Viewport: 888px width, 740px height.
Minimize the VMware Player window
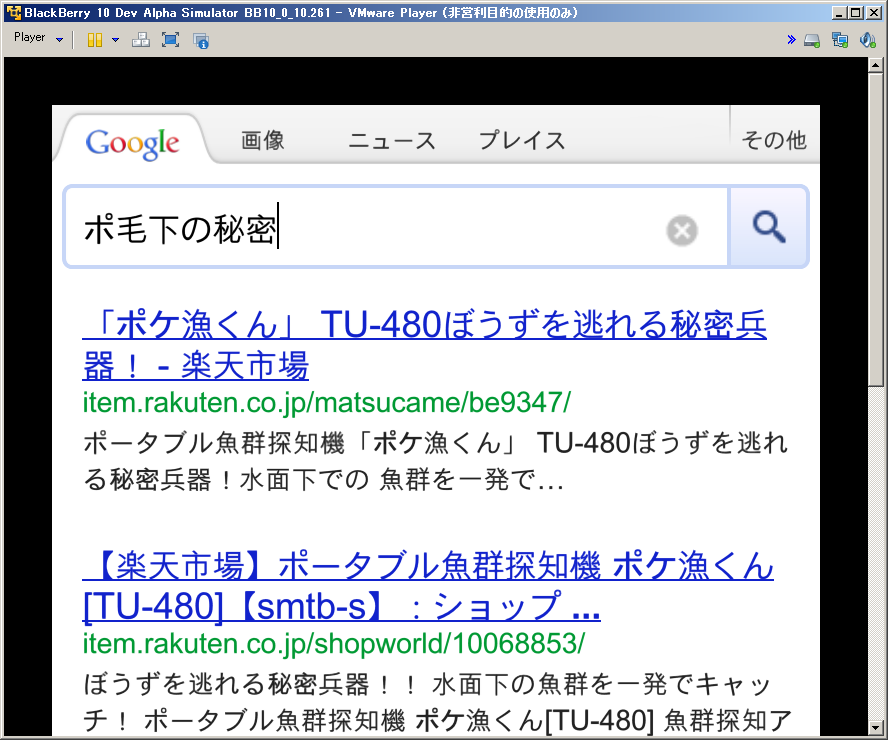click(840, 12)
